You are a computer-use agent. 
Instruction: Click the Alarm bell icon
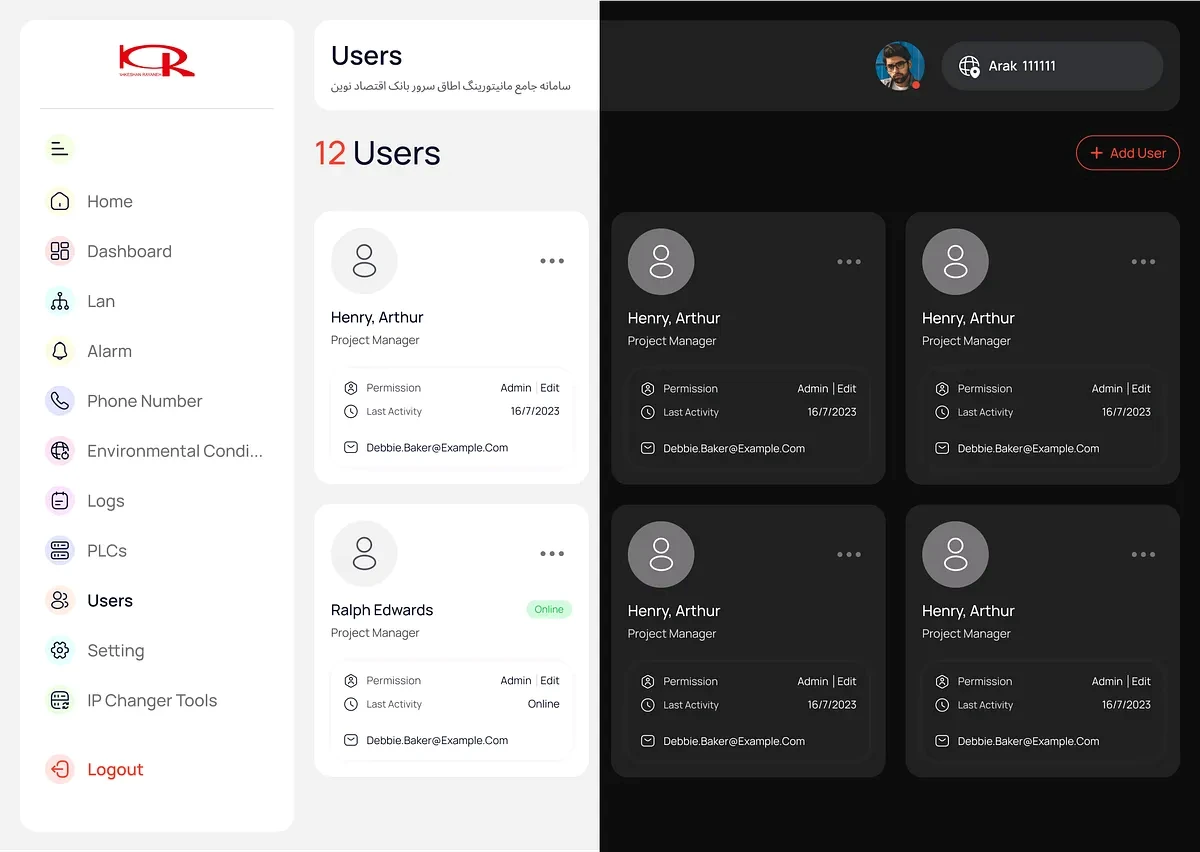pyautogui.click(x=60, y=351)
